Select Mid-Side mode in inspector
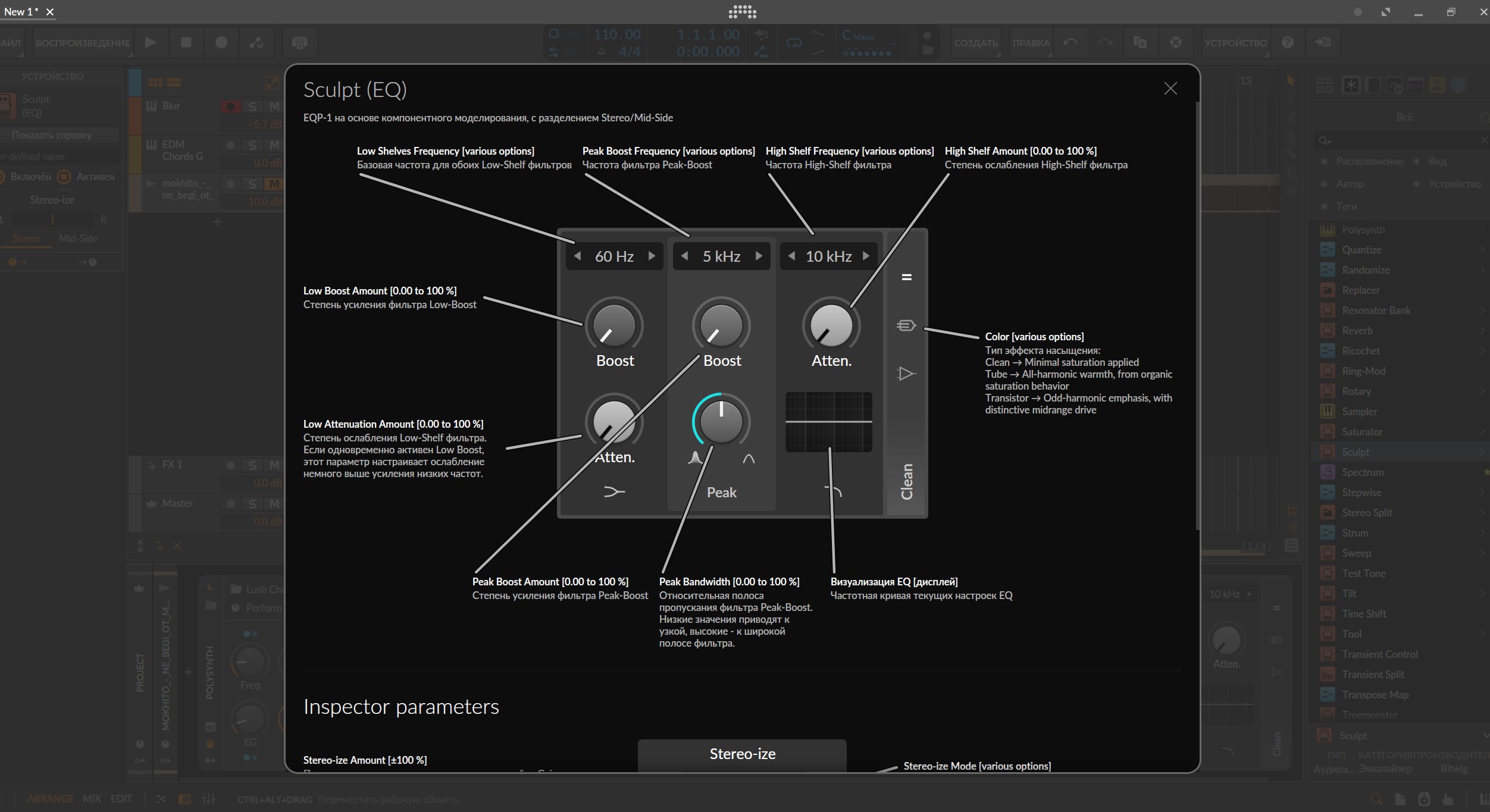The image size is (1490, 812). pos(78,239)
